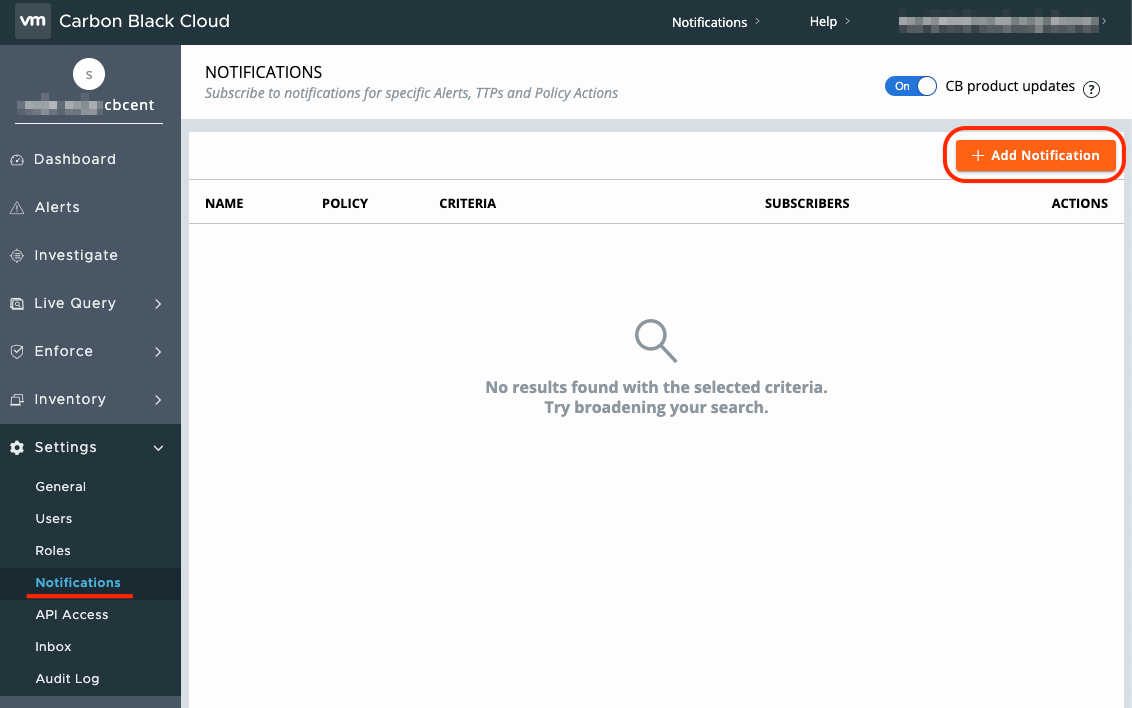Click the user avatar circle with S
Image resolution: width=1132 pixels, height=708 pixels.
89,74
